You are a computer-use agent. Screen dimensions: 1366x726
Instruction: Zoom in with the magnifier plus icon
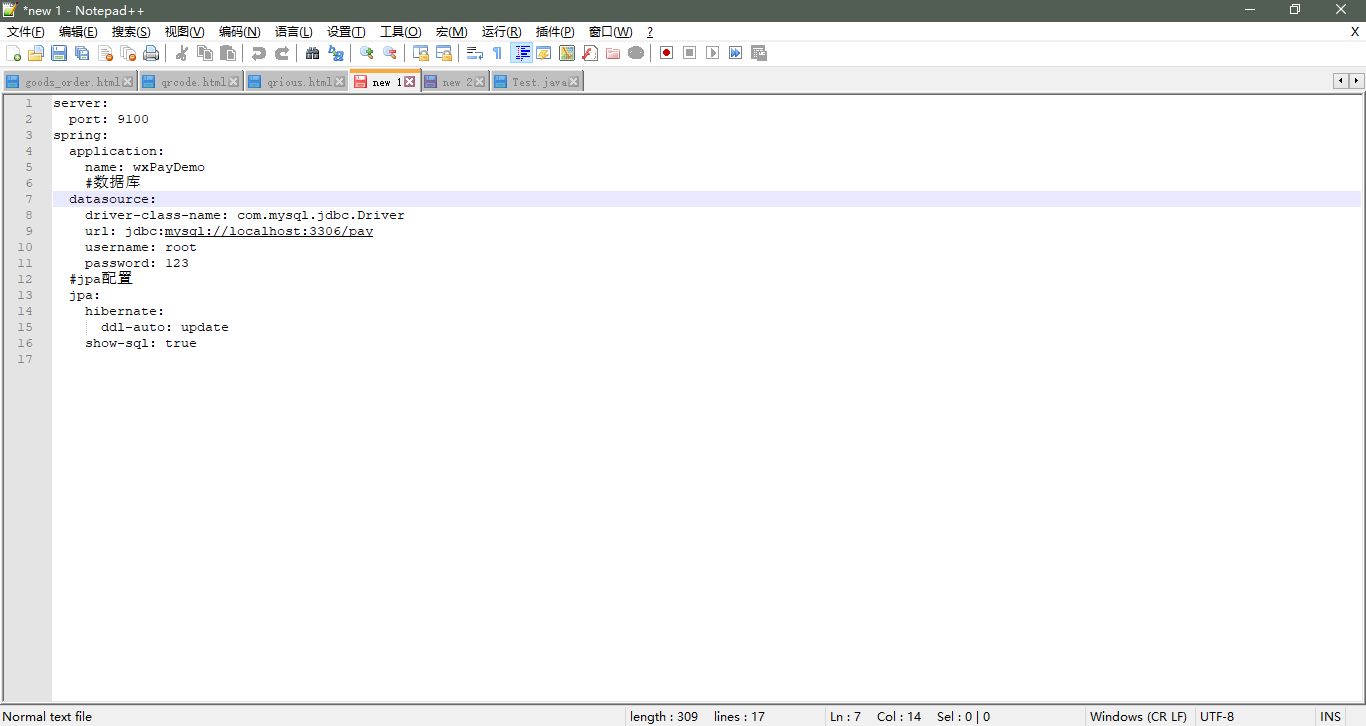click(367, 53)
